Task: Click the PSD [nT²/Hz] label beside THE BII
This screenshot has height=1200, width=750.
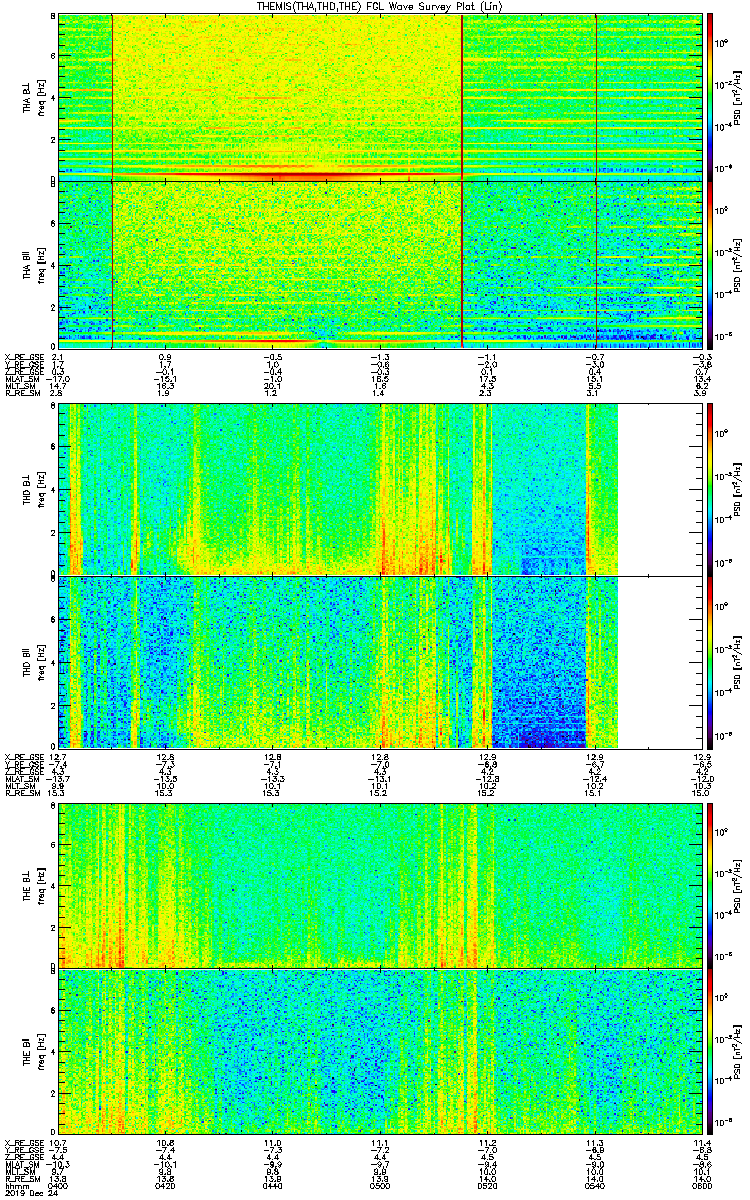Action: 738,1052
